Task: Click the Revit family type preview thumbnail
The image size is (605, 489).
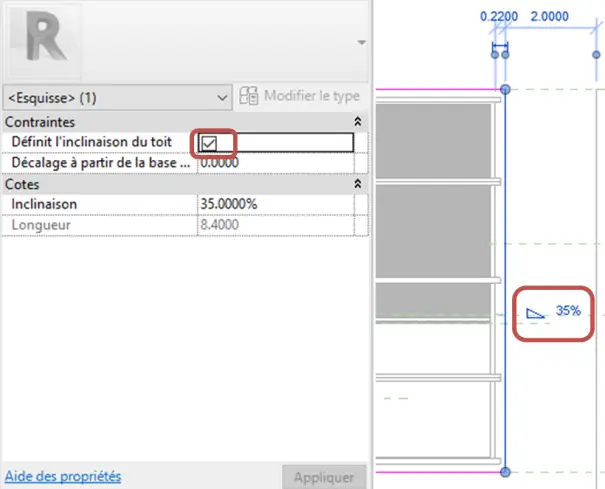Action: [x=45, y=41]
